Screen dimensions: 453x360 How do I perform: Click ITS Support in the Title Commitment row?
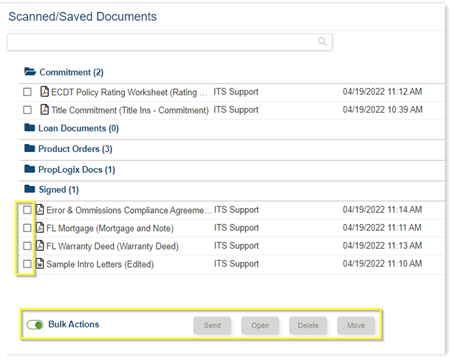pos(236,110)
